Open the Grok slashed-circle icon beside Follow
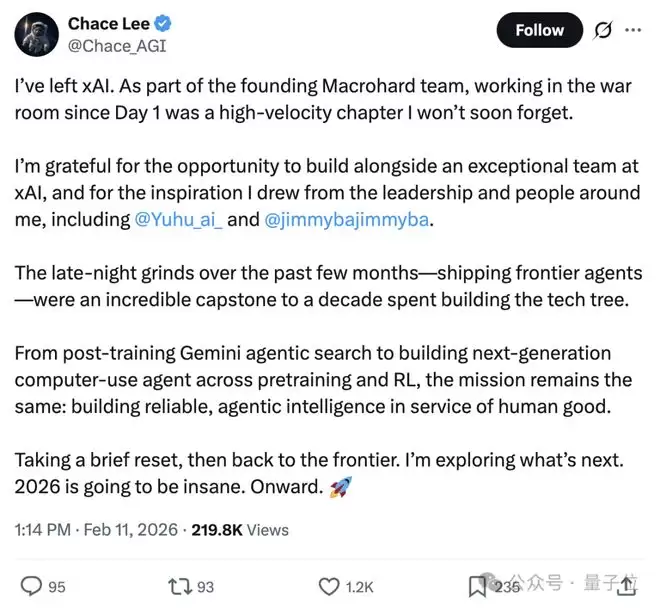660x609 pixels. click(603, 30)
